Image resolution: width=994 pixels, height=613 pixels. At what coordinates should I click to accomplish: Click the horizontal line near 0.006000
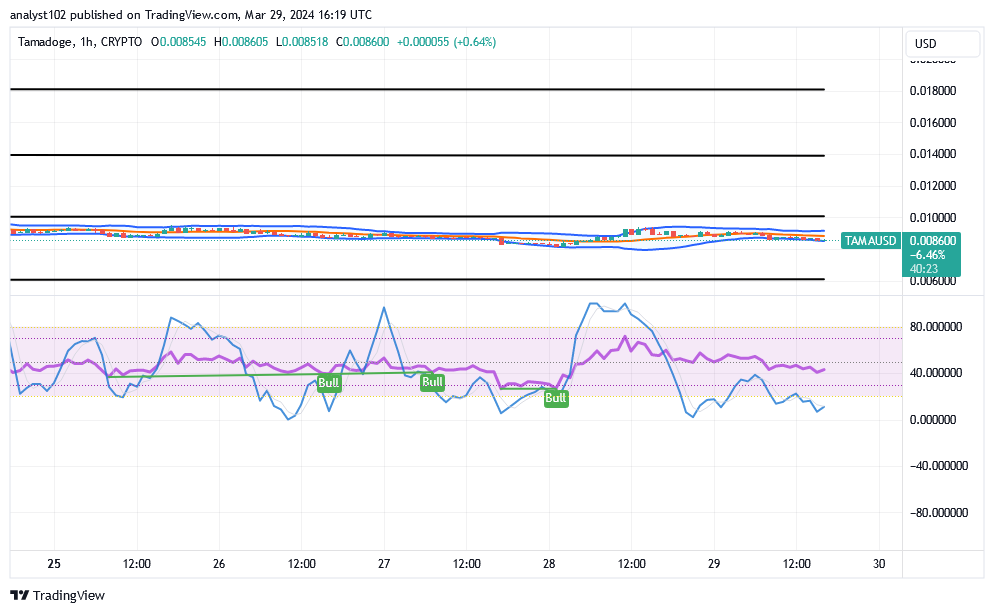(417, 279)
